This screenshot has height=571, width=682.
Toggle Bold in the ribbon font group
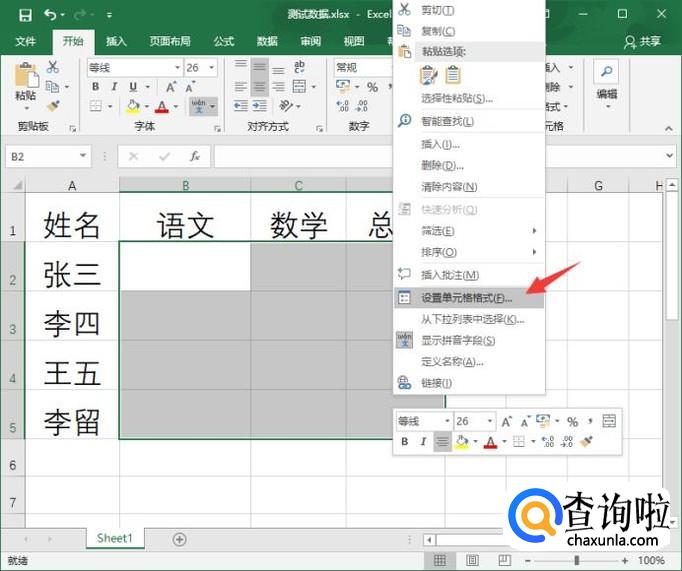click(96, 87)
